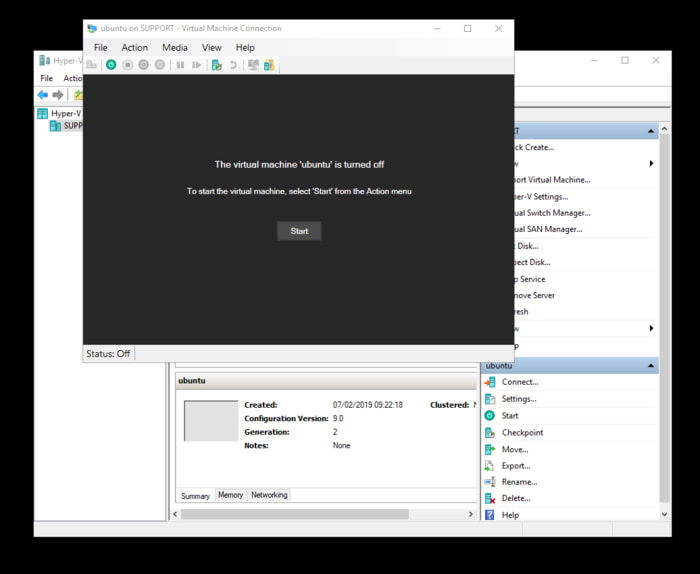Click the Reset icon next to Pause
This screenshot has height=574, width=700.
(196, 65)
